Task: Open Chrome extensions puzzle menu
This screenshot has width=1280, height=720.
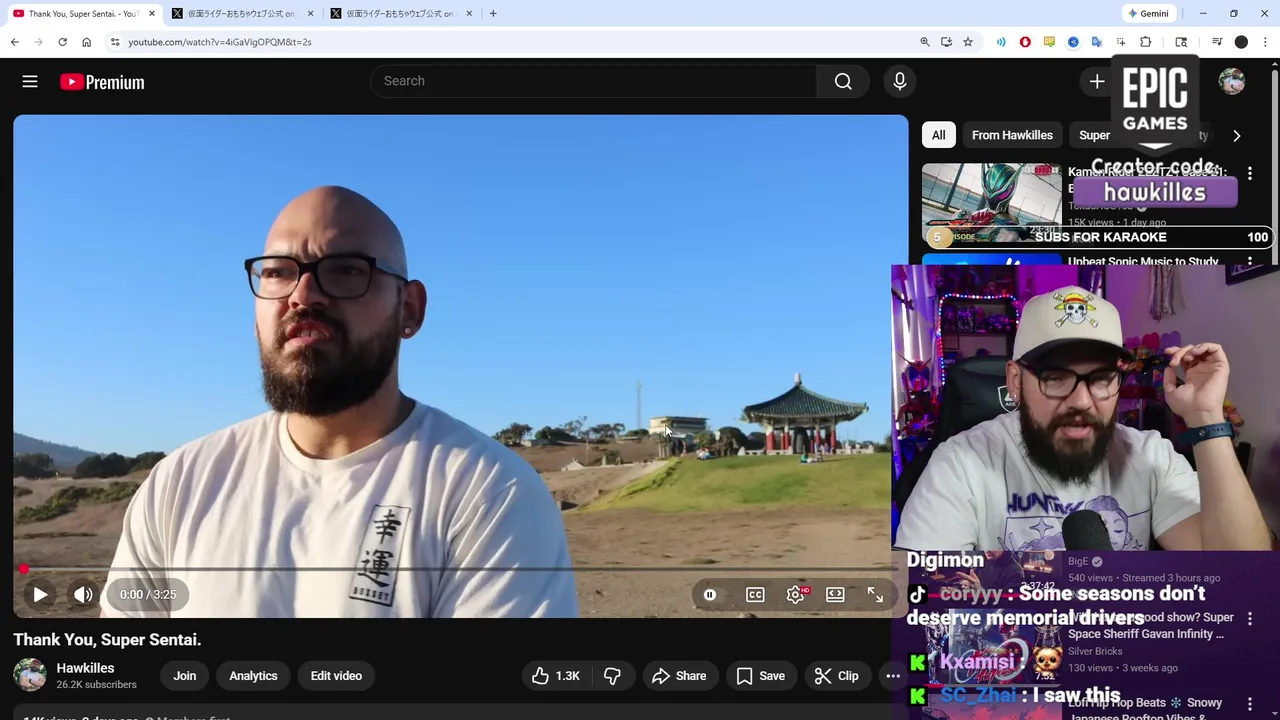Action: pyautogui.click(x=1146, y=42)
